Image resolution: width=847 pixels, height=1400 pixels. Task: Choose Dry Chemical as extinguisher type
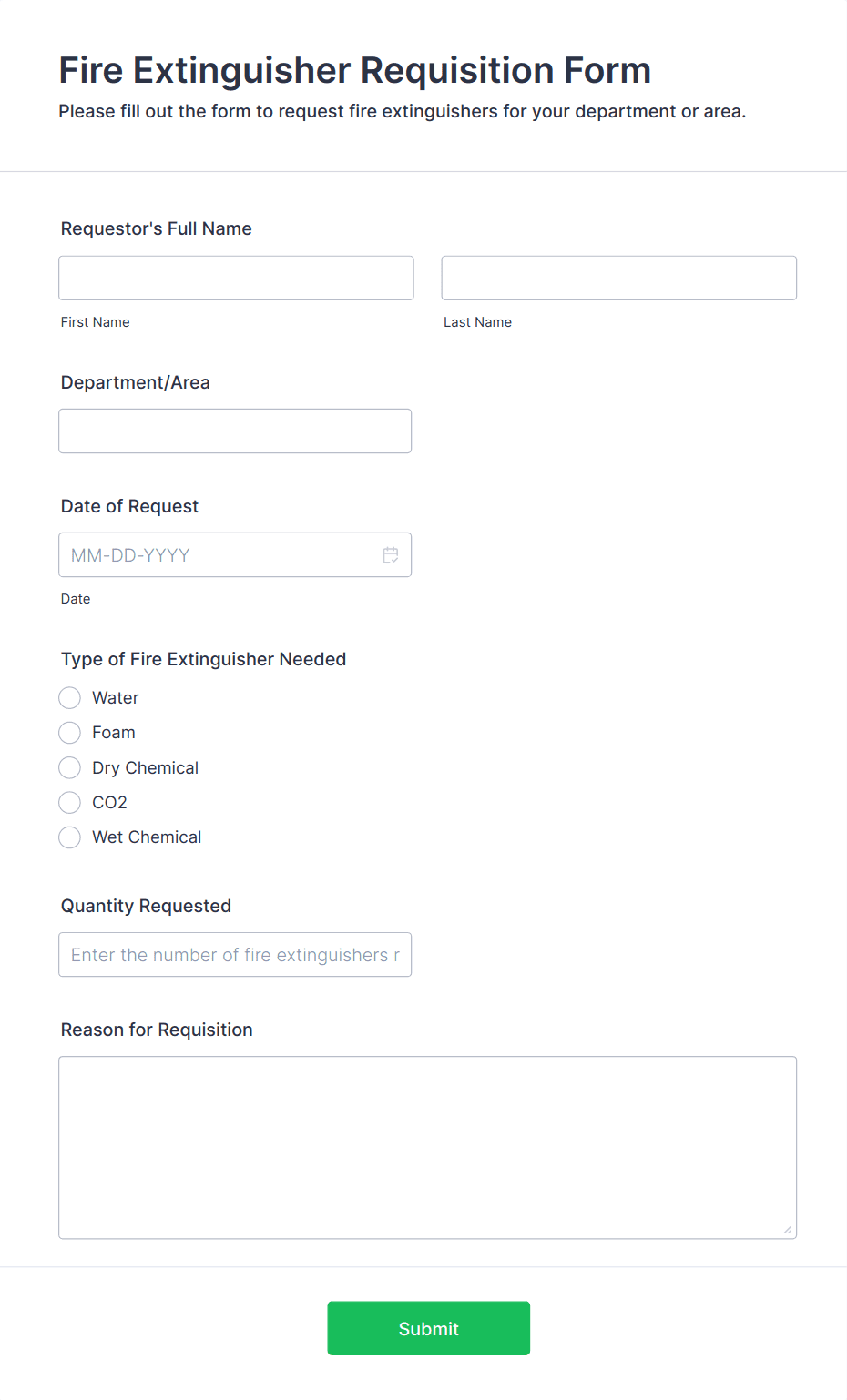pos(69,767)
